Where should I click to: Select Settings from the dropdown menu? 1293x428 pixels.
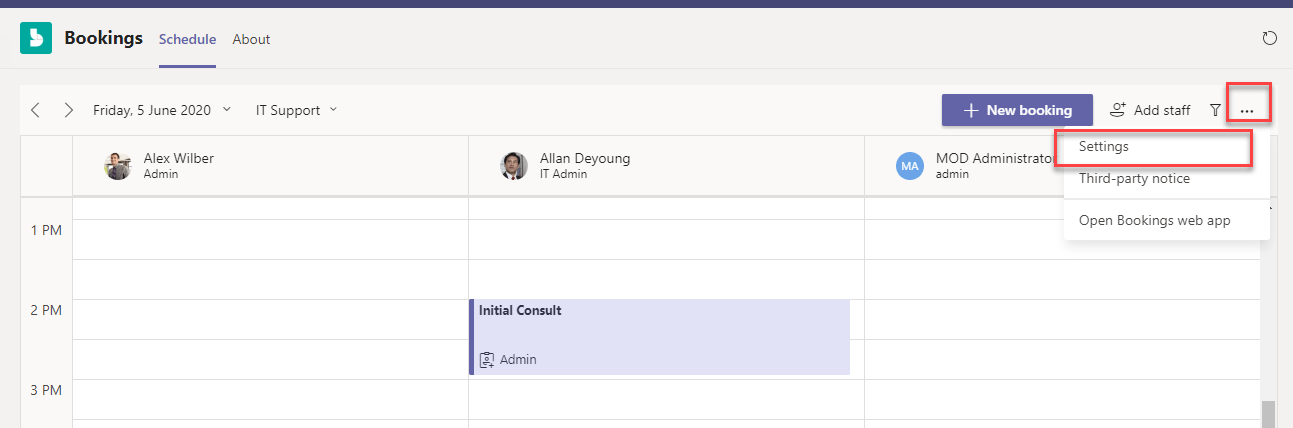click(x=1104, y=146)
